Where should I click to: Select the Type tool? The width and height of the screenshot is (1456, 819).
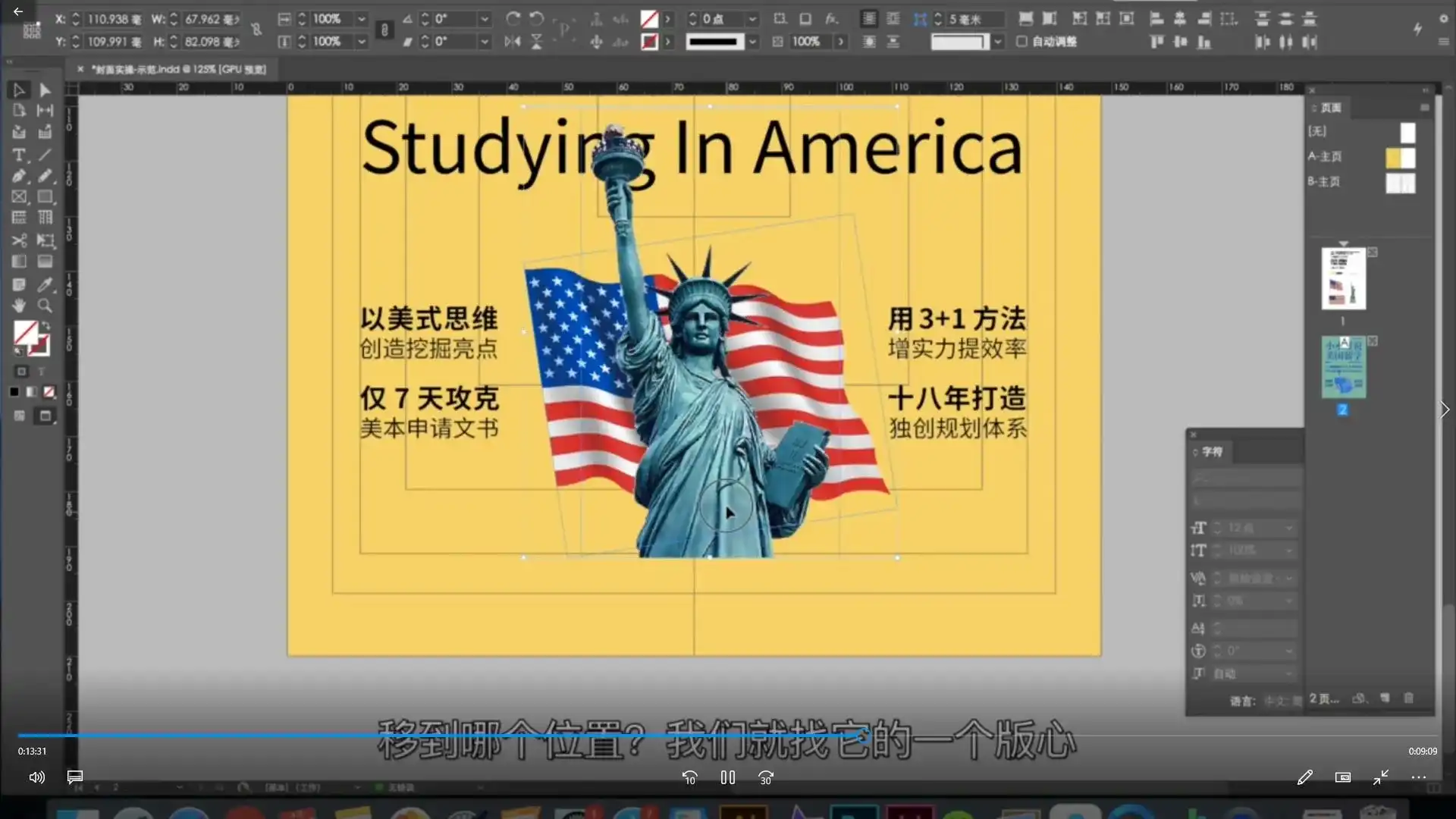tap(18, 155)
